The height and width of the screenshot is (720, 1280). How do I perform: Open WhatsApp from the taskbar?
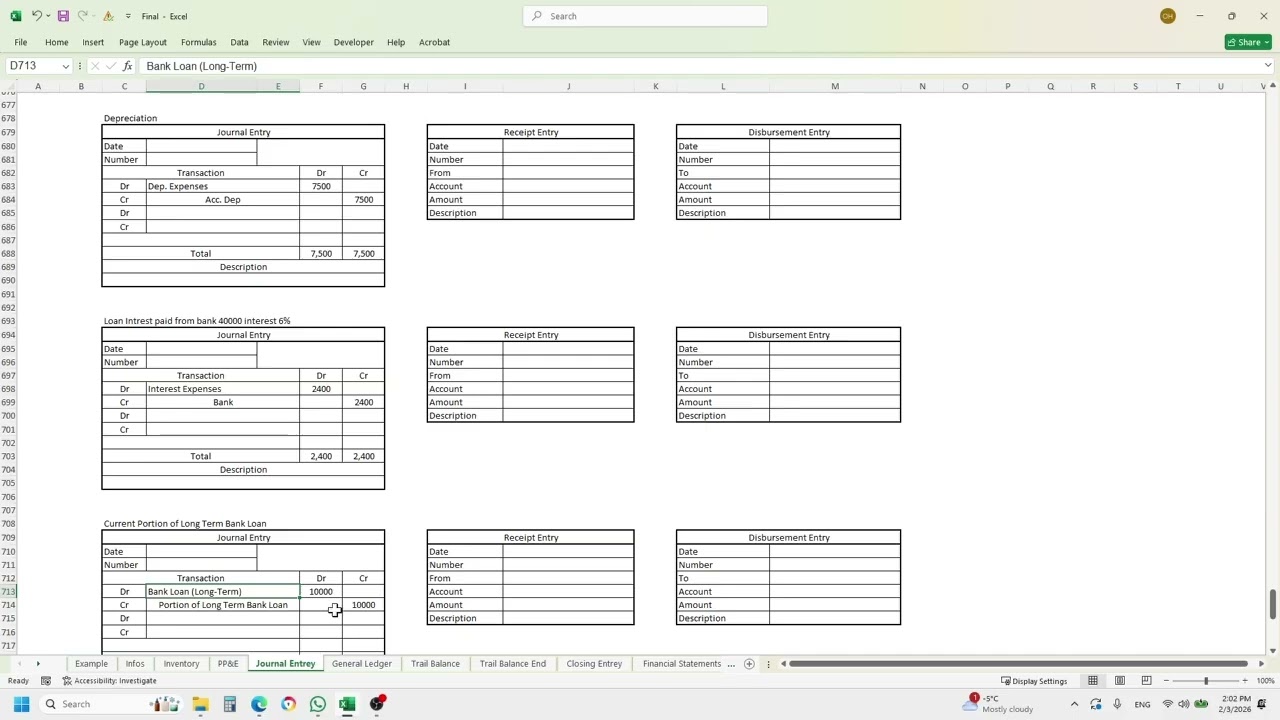click(318, 704)
